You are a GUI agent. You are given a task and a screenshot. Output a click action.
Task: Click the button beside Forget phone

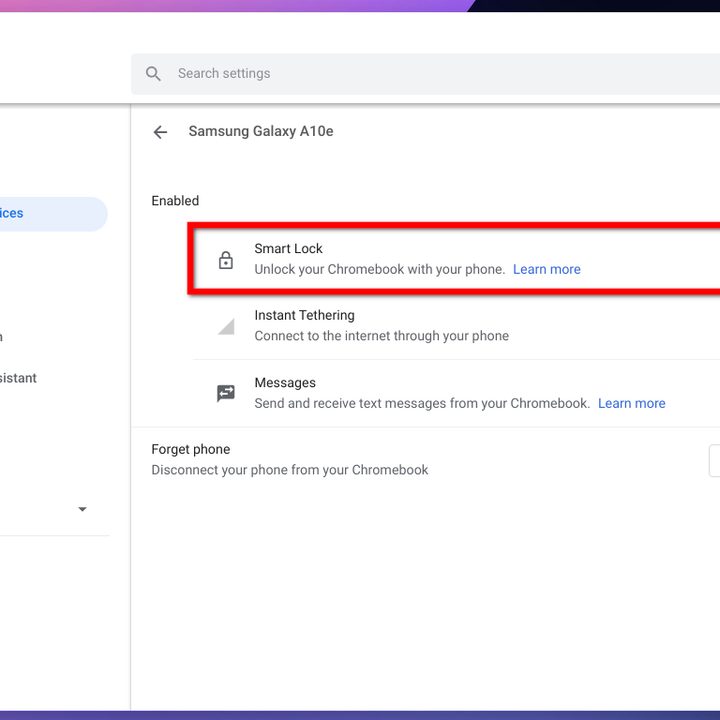click(x=714, y=461)
